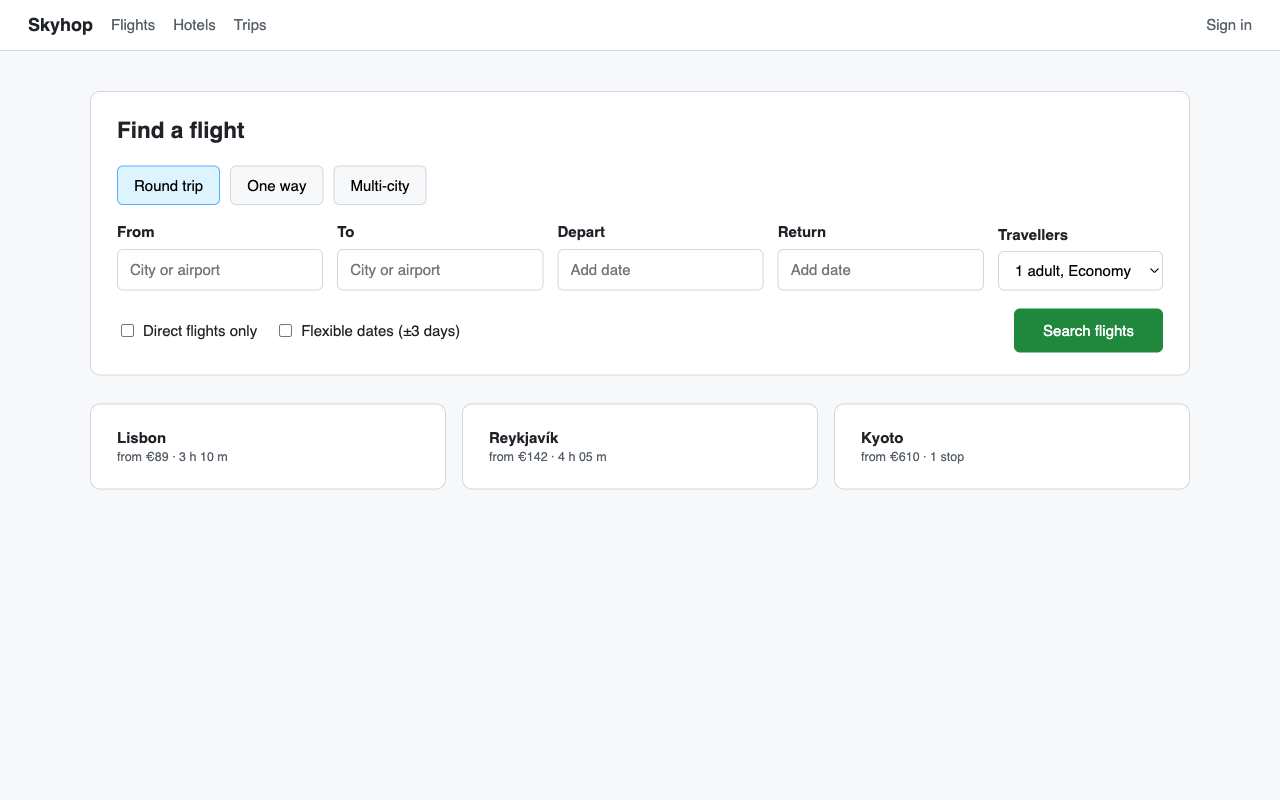Viewport: 1280px width, 800px height.
Task: Click the To city or airport field
Action: coord(440,270)
